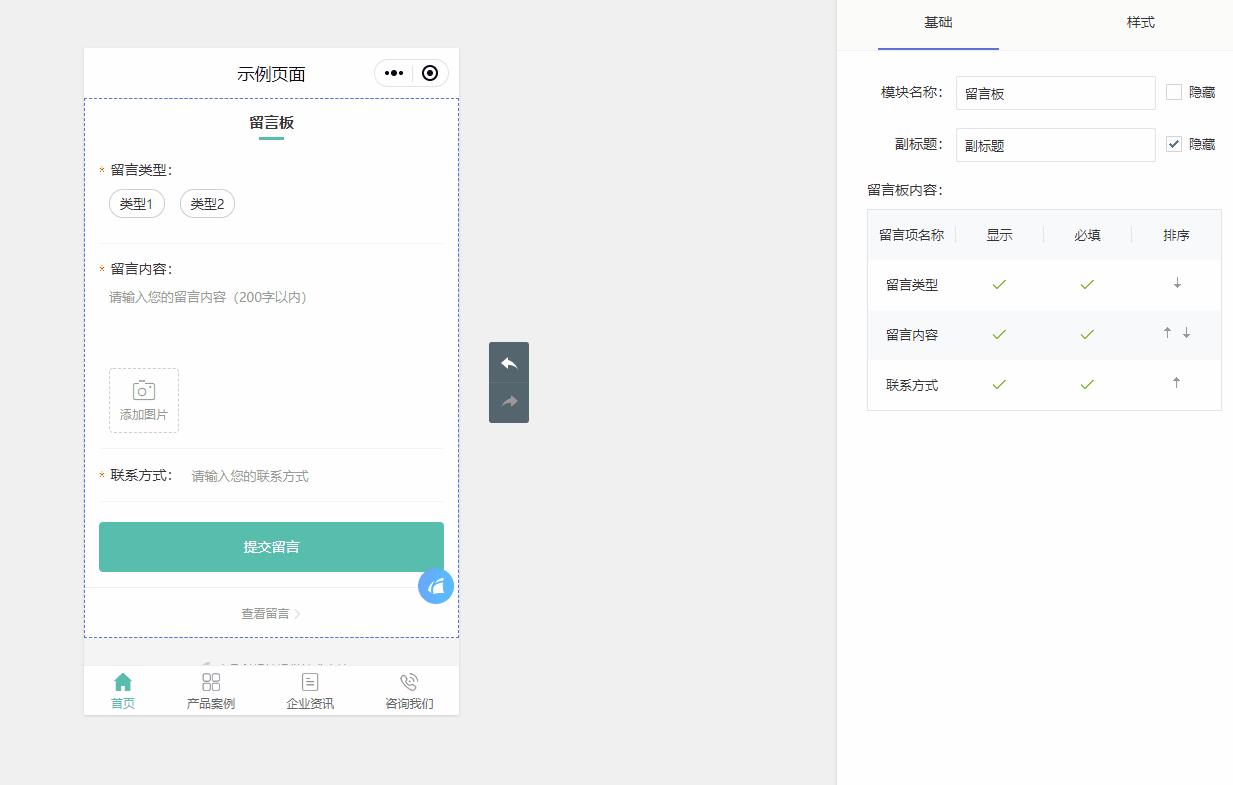Open 产品案例 via its grid icon
1233x785 pixels.
pyautogui.click(x=210, y=681)
